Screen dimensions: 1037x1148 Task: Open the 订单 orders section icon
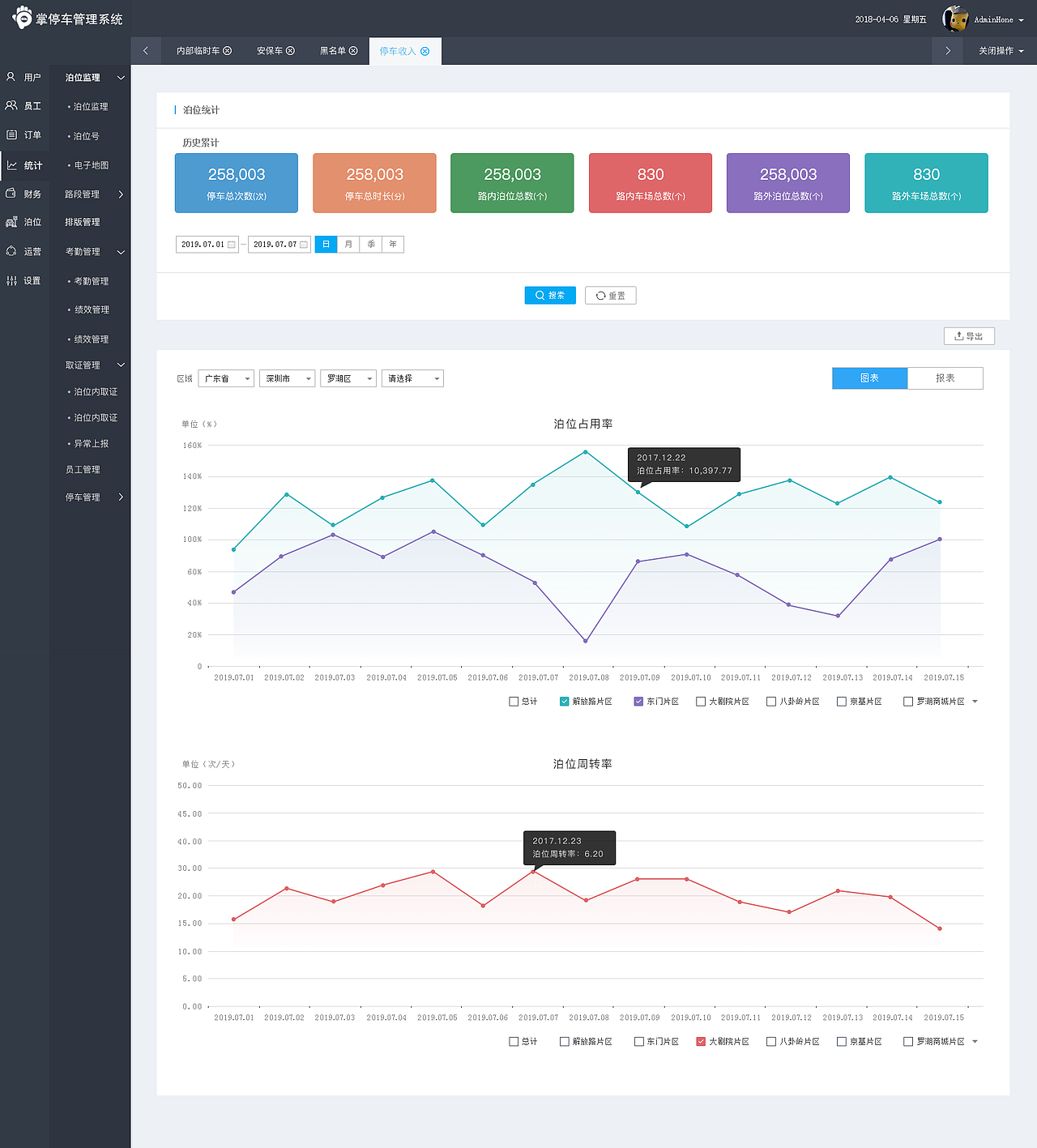click(x=11, y=134)
